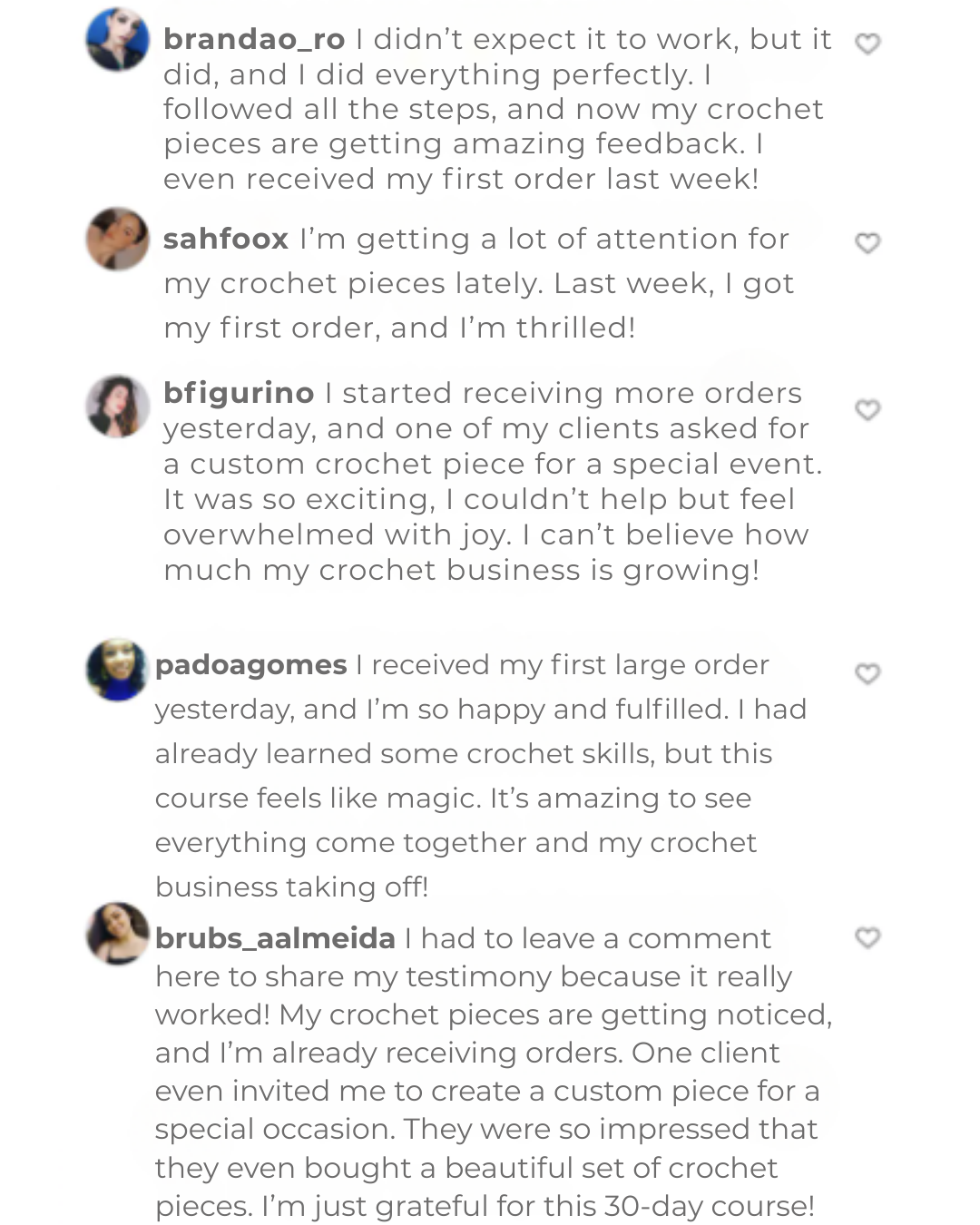Click the text "course feels like magic"

point(317,799)
